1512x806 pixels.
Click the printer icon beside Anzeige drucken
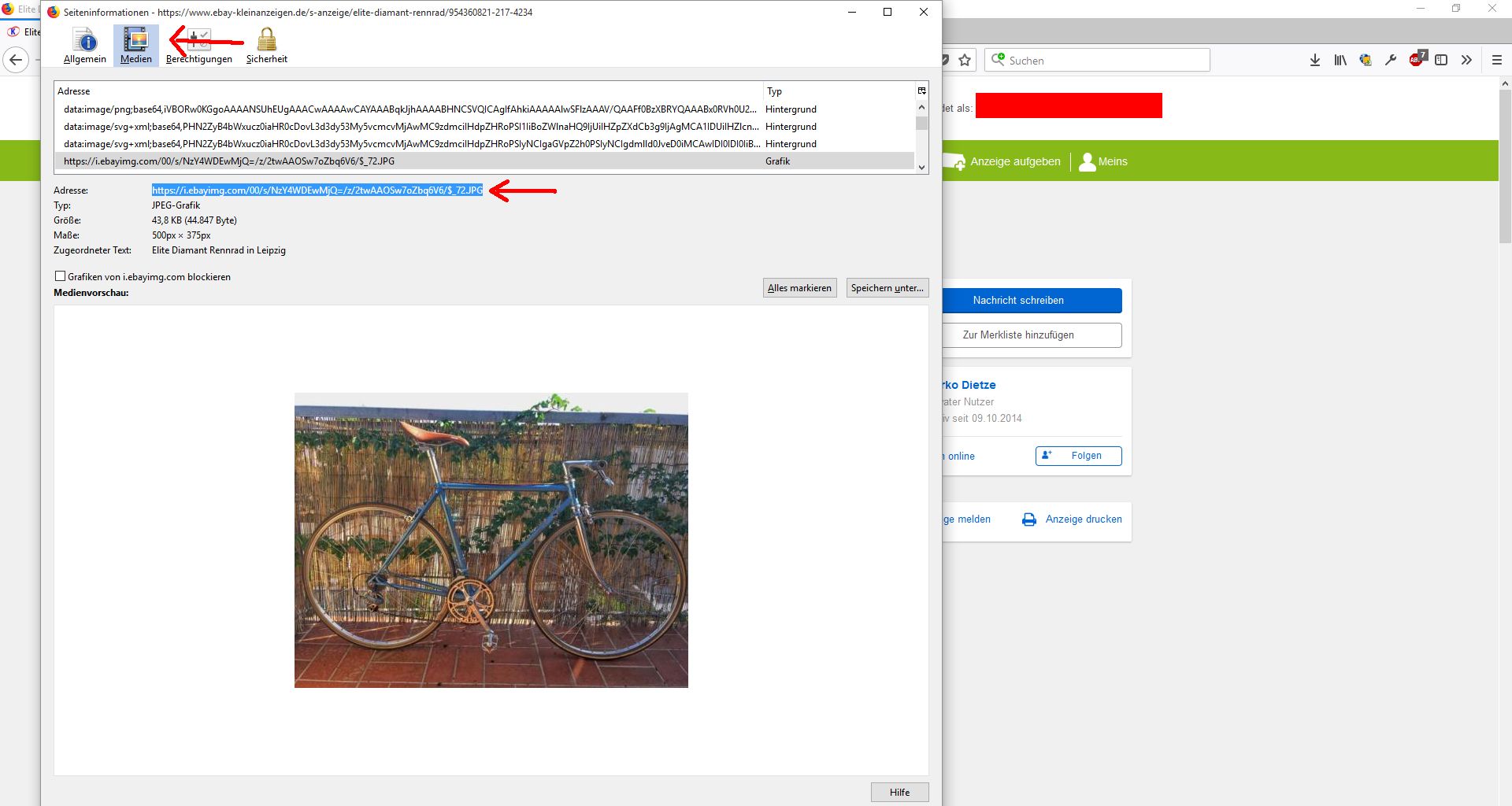[x=1029, y=519]
